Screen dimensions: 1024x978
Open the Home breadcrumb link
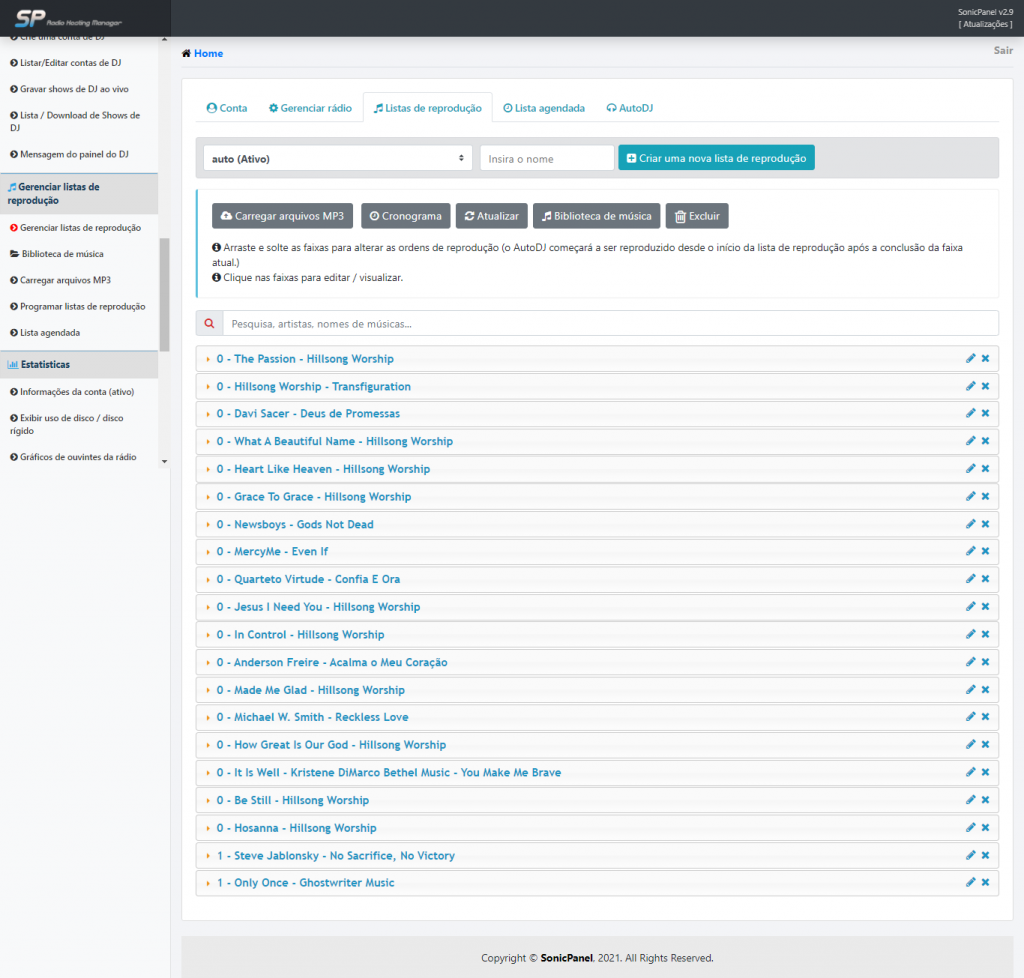point(208,54)
